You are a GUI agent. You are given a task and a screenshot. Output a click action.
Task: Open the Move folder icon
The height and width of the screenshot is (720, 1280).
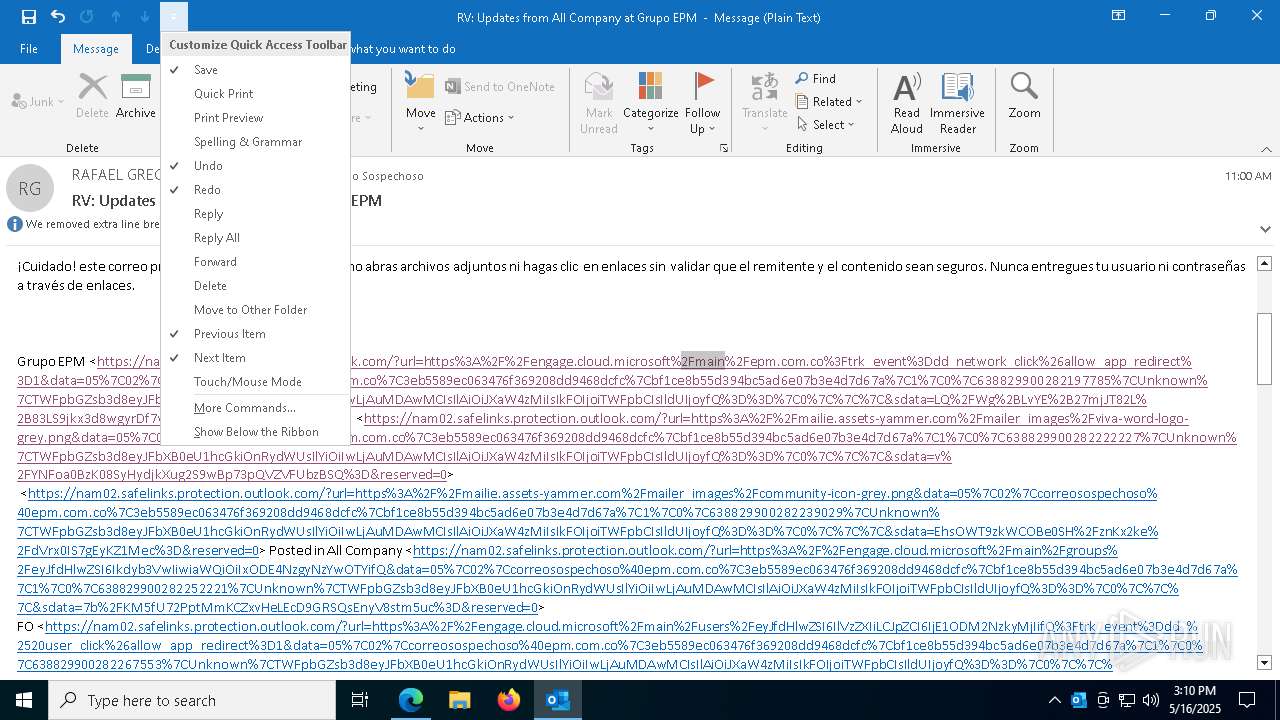[x=420, y=86]
